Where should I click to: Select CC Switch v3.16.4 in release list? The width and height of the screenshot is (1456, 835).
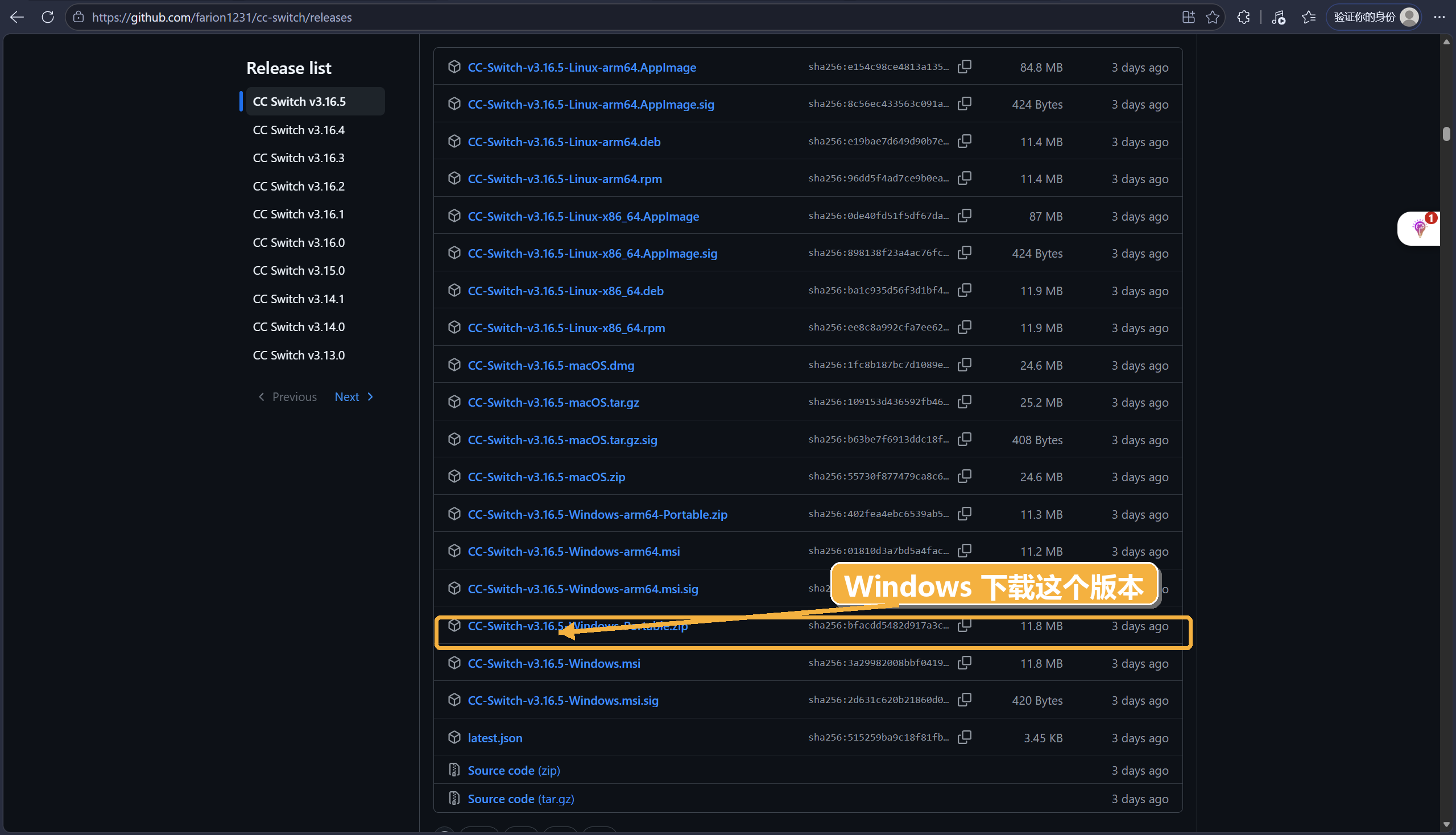(x=299, y=130)
